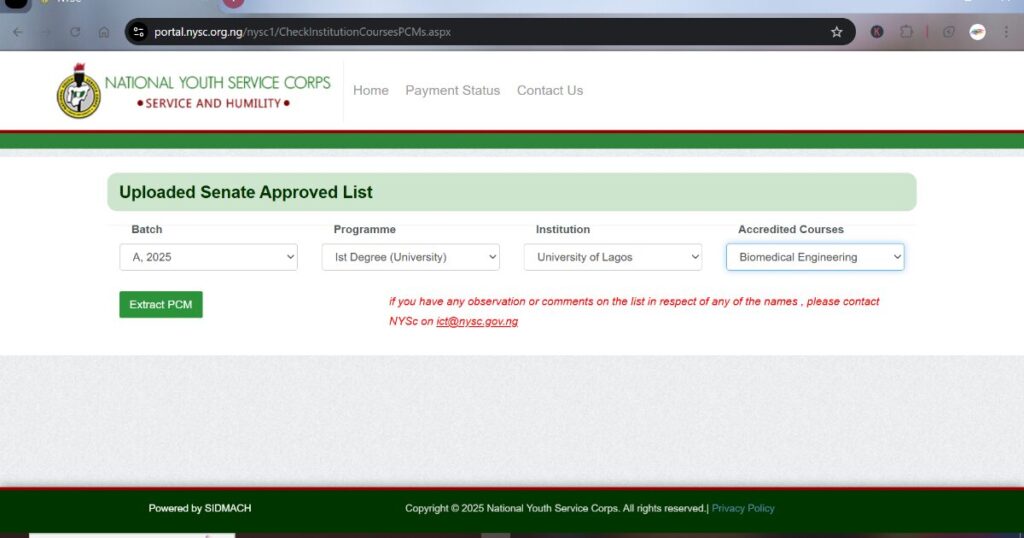Viewport: 1024px width, 538px height.
Task: Bookmark this page with the star icon
Action: tap(837, 32)
